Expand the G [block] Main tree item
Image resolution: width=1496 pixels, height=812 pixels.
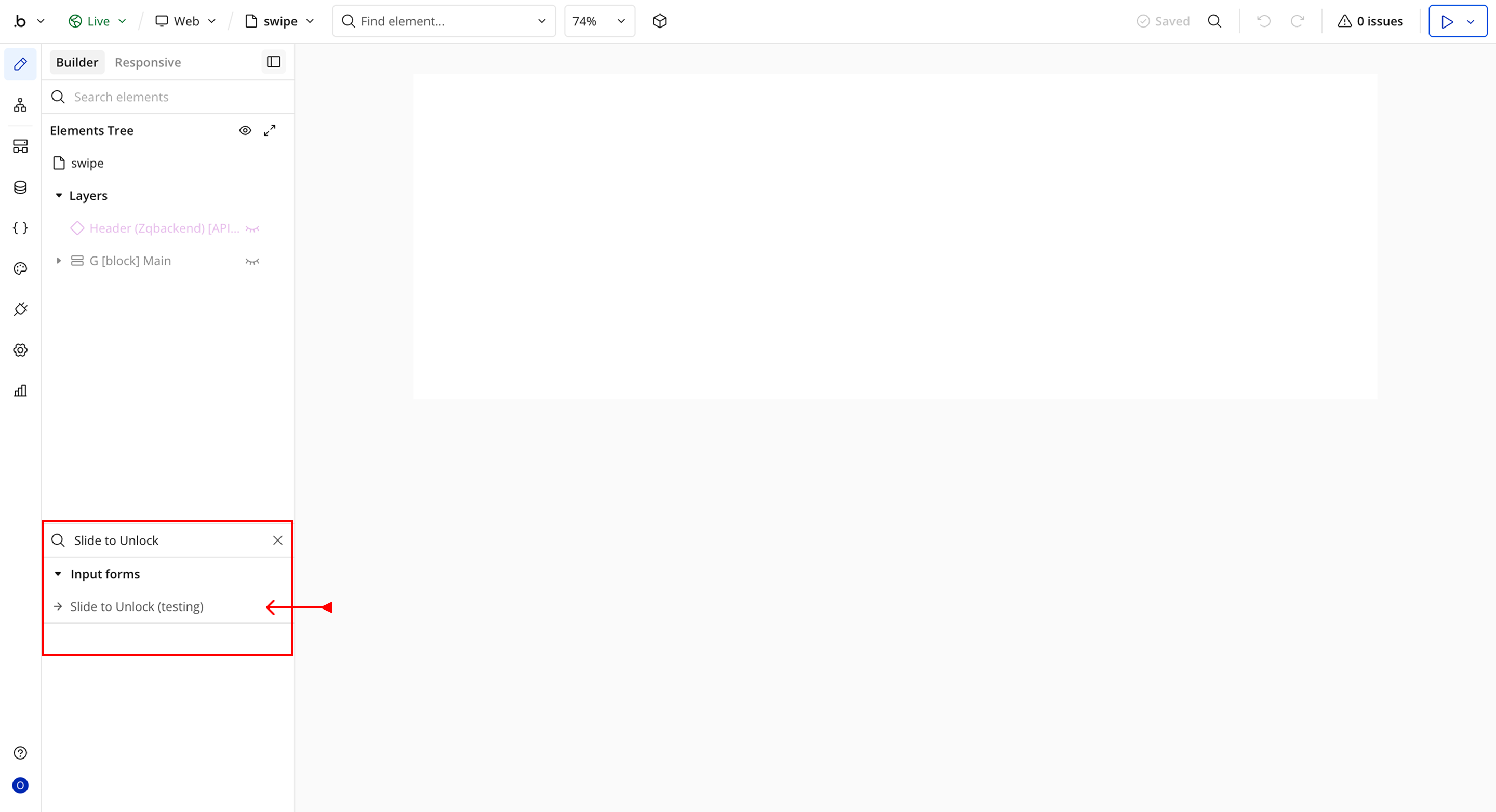tap(59, 261)
